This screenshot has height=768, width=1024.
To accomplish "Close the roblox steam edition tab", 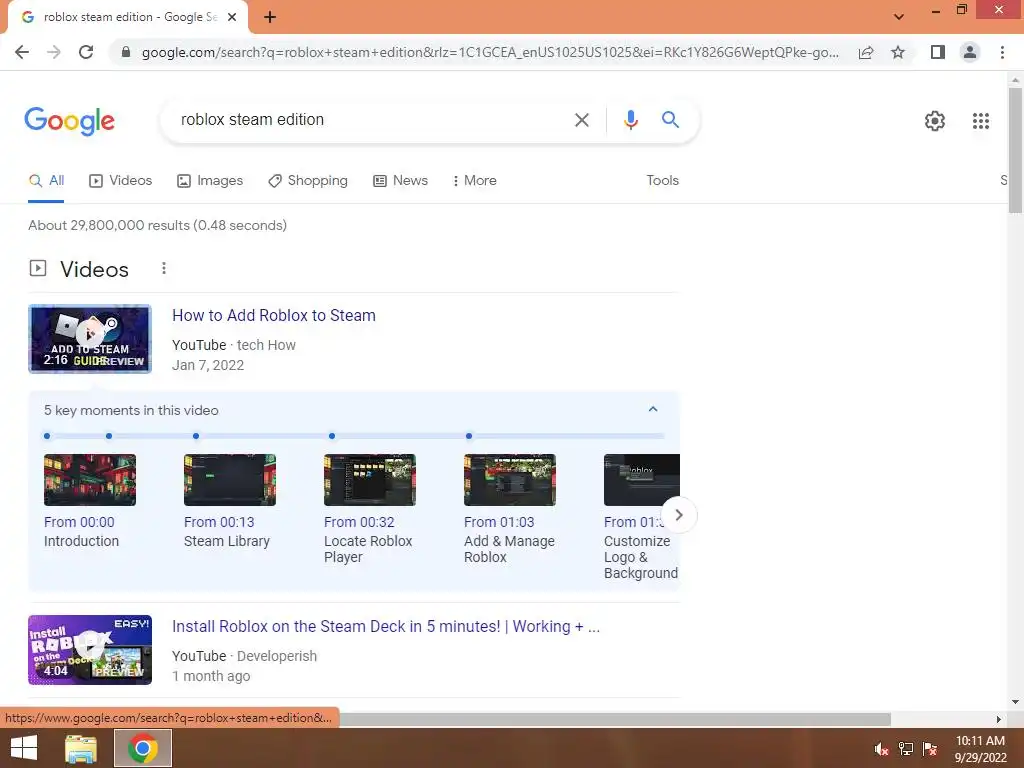I will click(232, 18).
